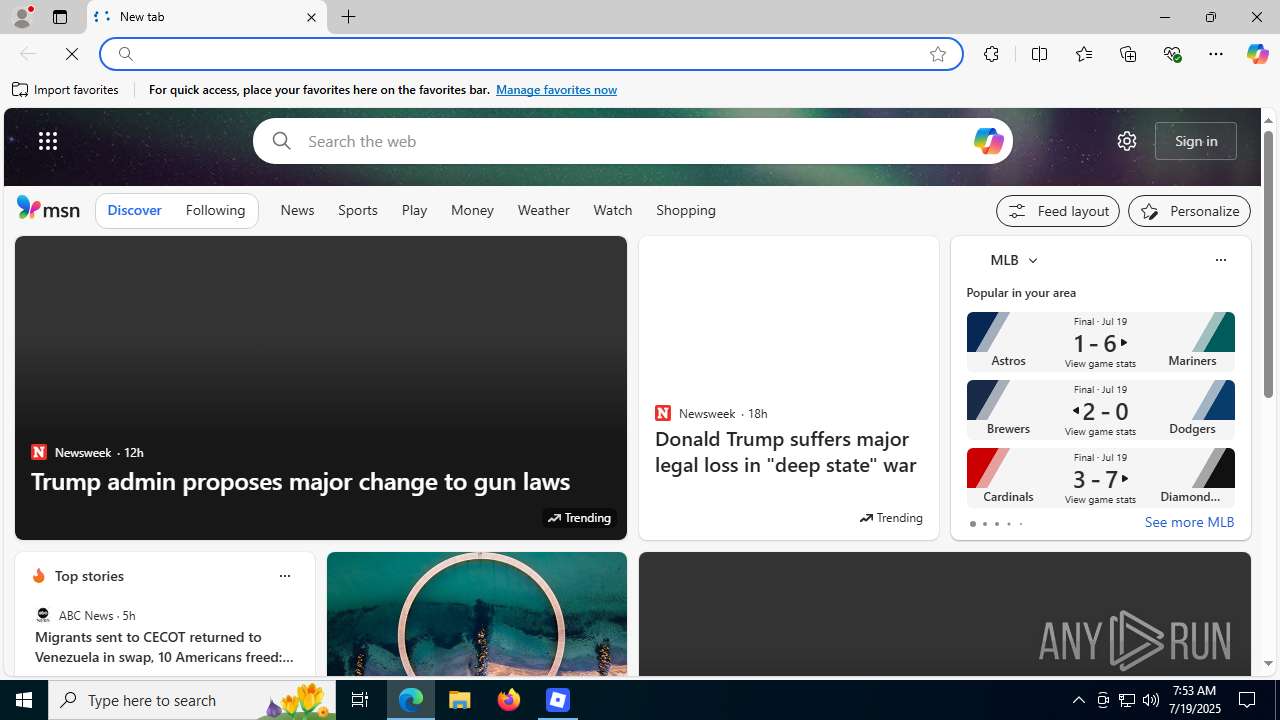Screen dimensions: 1280x720
Task: Click the Personalize button
Action: click(x=1189, y=211)
